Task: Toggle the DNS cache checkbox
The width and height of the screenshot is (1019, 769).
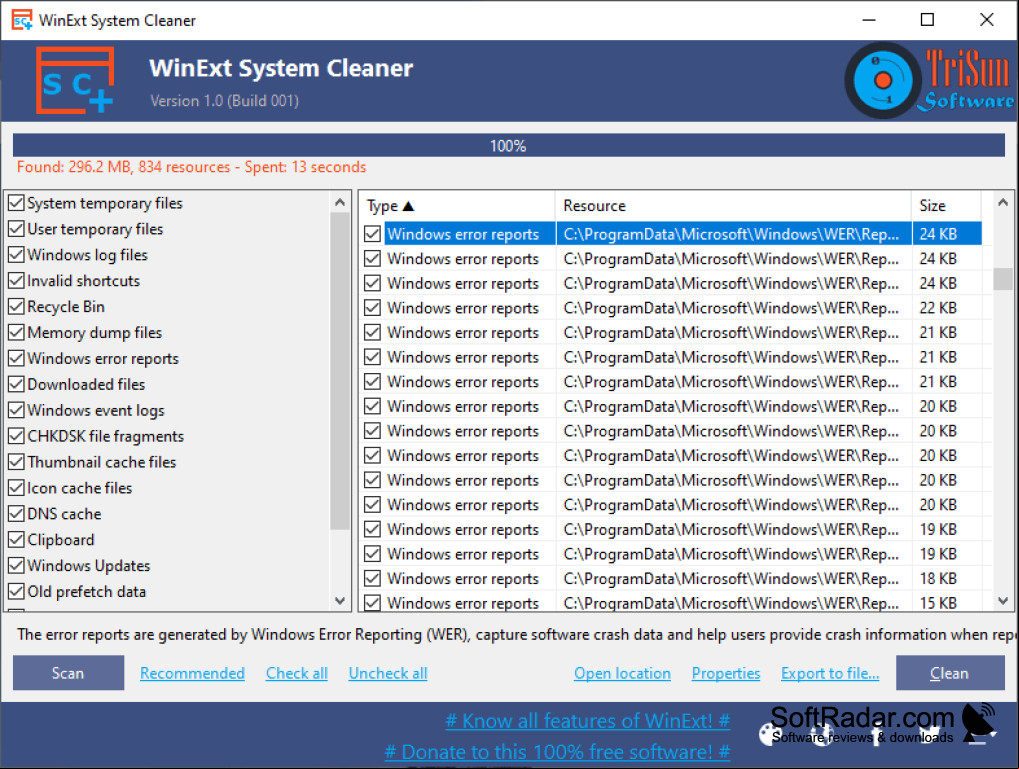Action: (16, 514)
